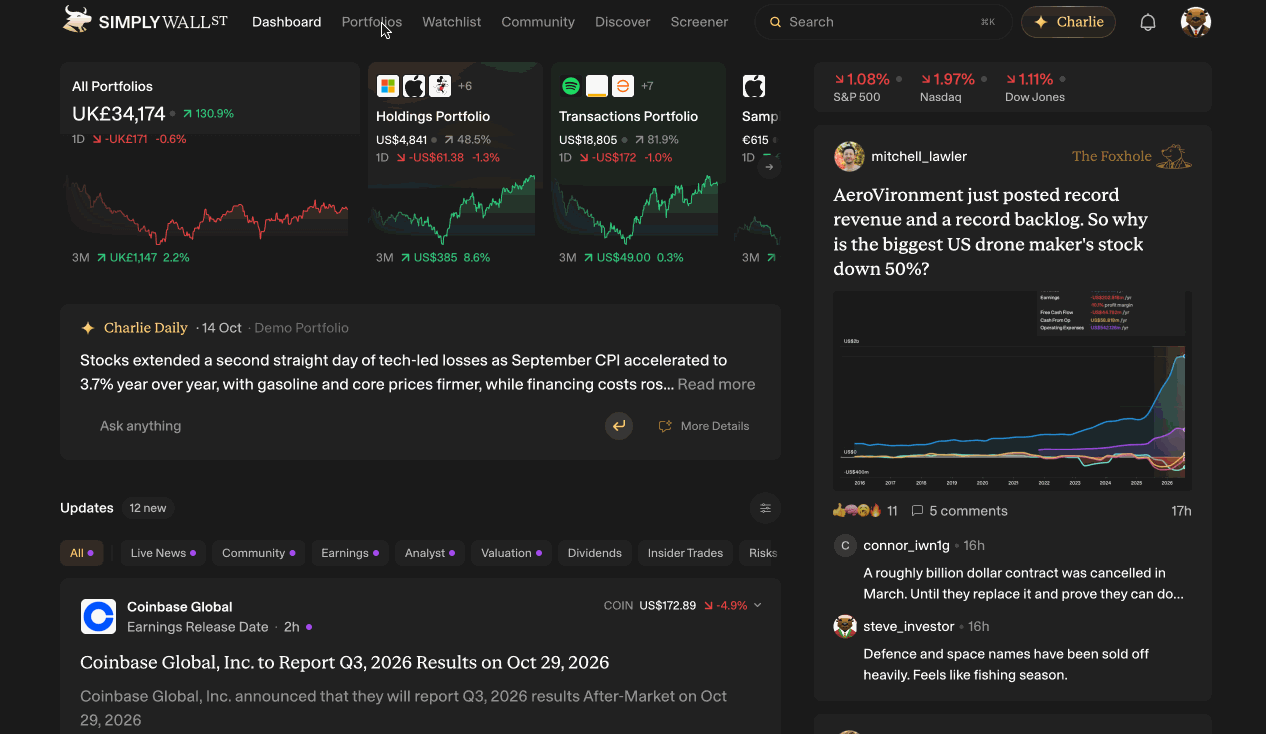Open the Portfolios nav tab
This screenshot has height=734, width=1266.
click(x=372, y=22)
